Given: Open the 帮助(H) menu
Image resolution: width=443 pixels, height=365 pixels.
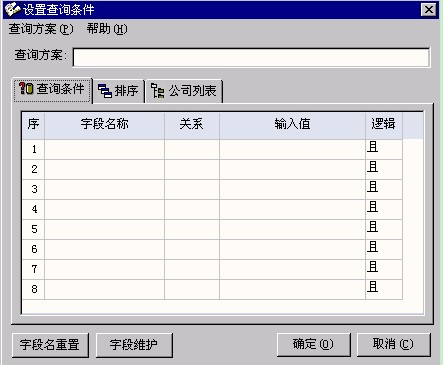Looking at the screenshot, I should [x=107, y=29].
